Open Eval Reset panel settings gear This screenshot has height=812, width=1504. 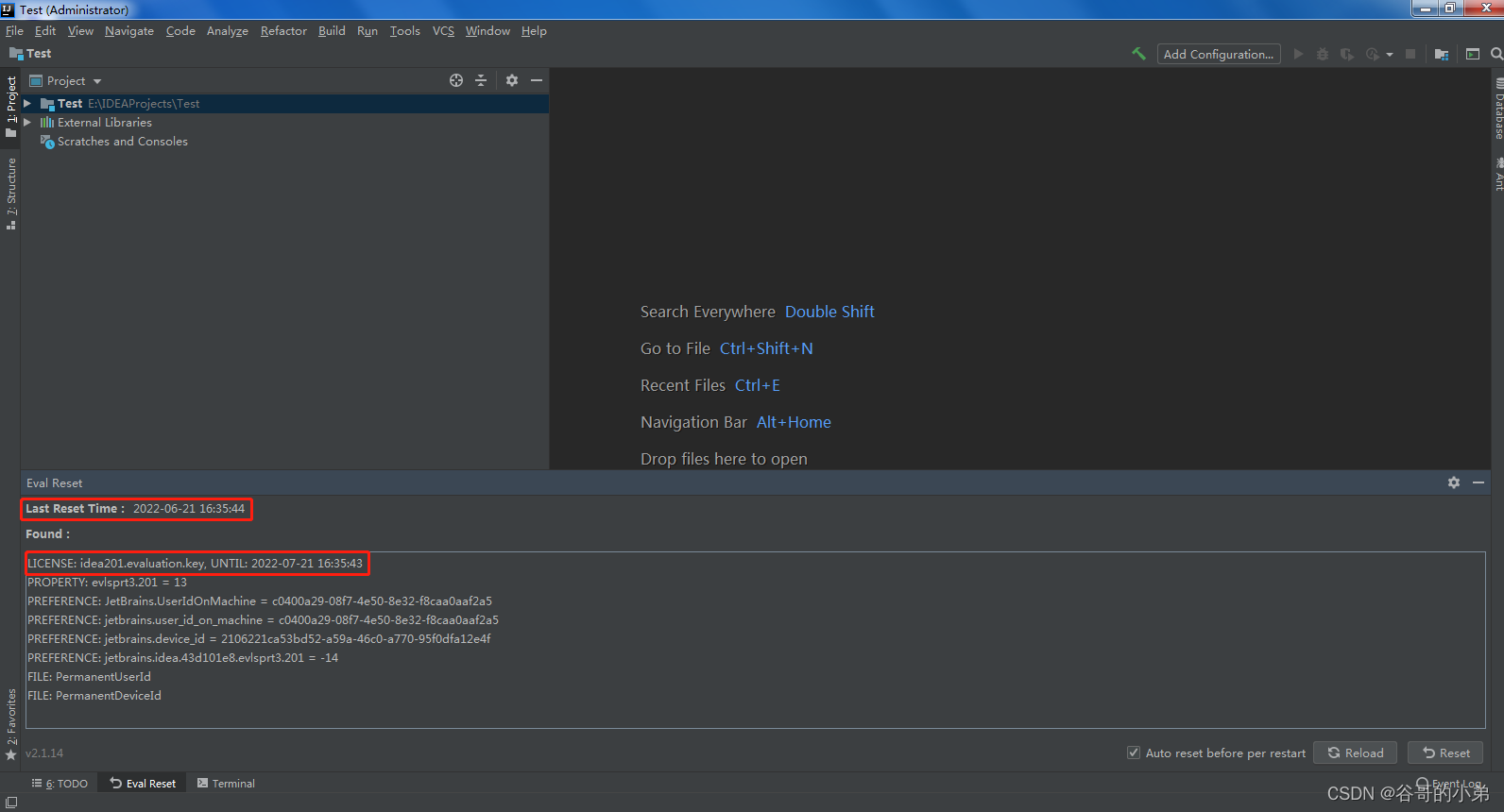[x=1454, y=482]
